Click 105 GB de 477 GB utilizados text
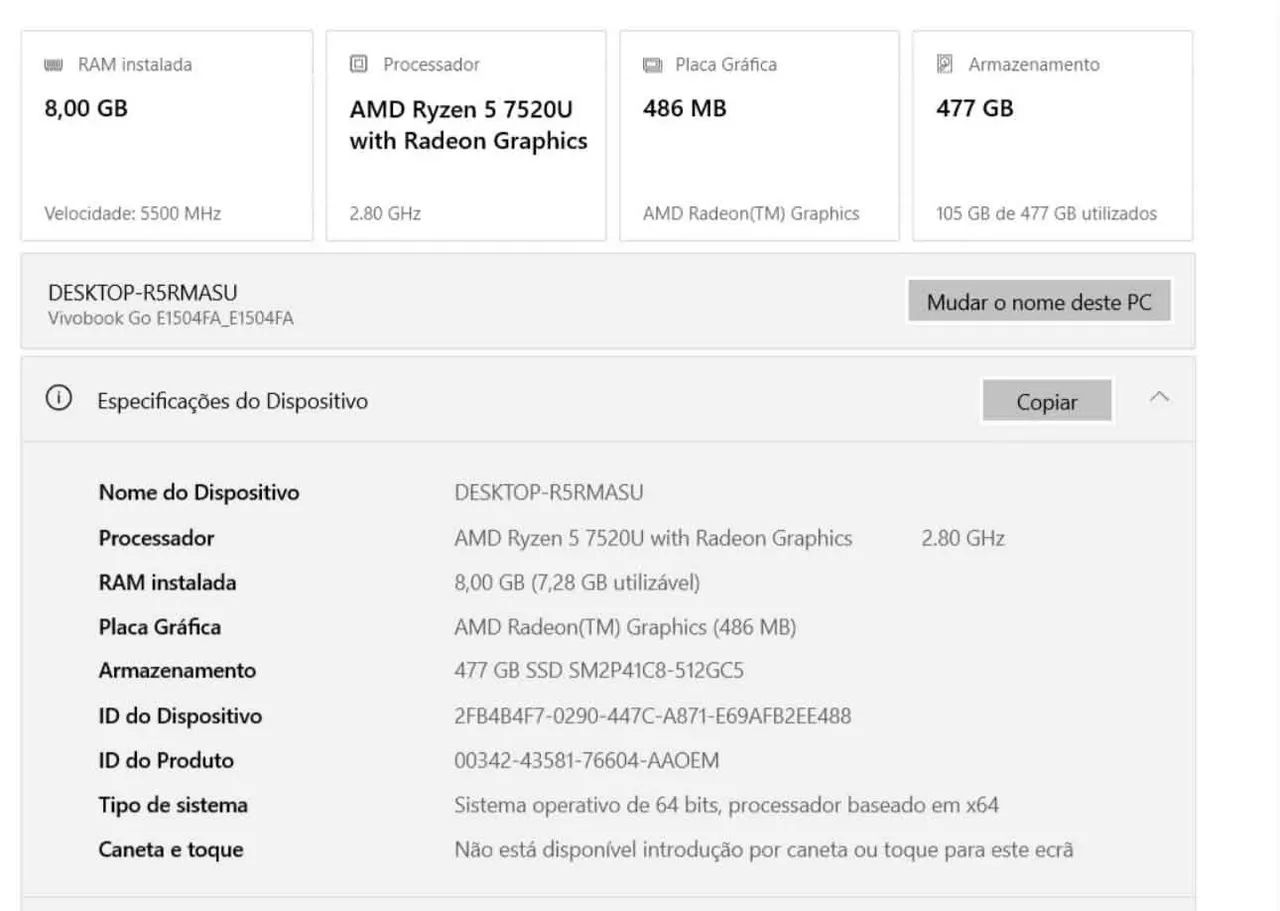The width and height of the screenshot is (1280, 911). click(1046, 213)
